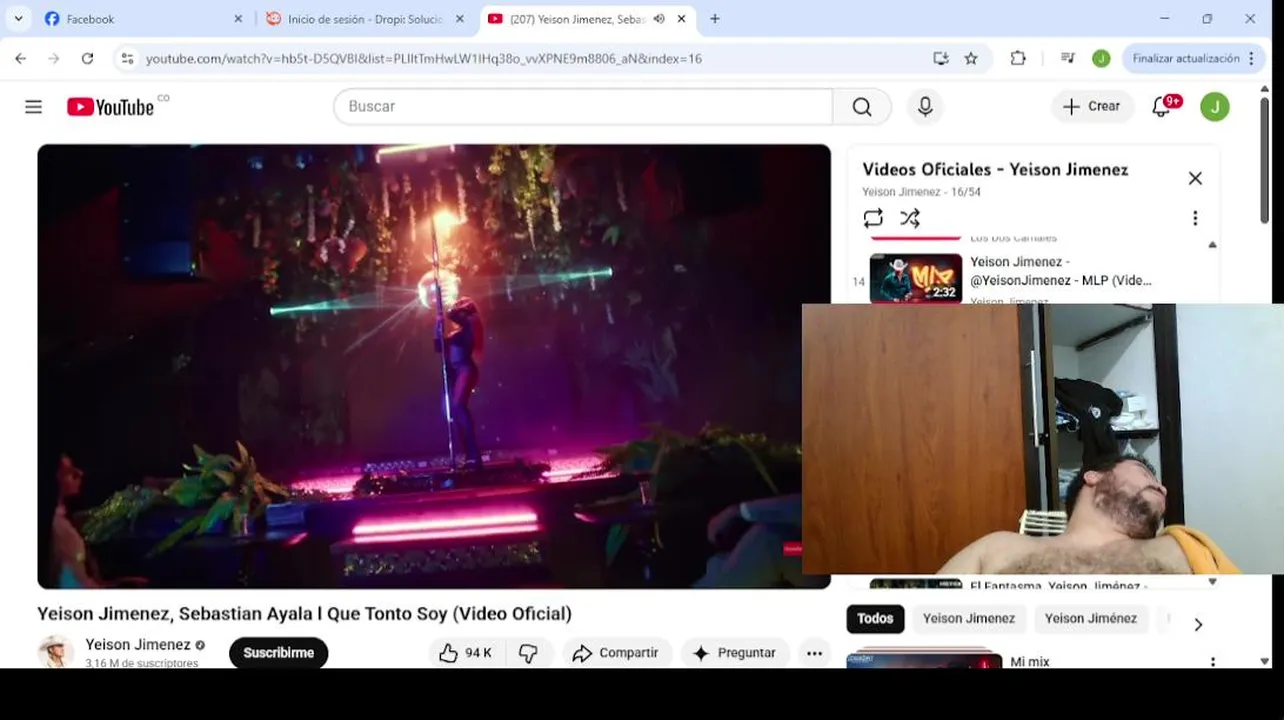The image size is (1284, 720).
Task: Open a new browser tab
Action: pyautogui.click(x=714, y=19)
